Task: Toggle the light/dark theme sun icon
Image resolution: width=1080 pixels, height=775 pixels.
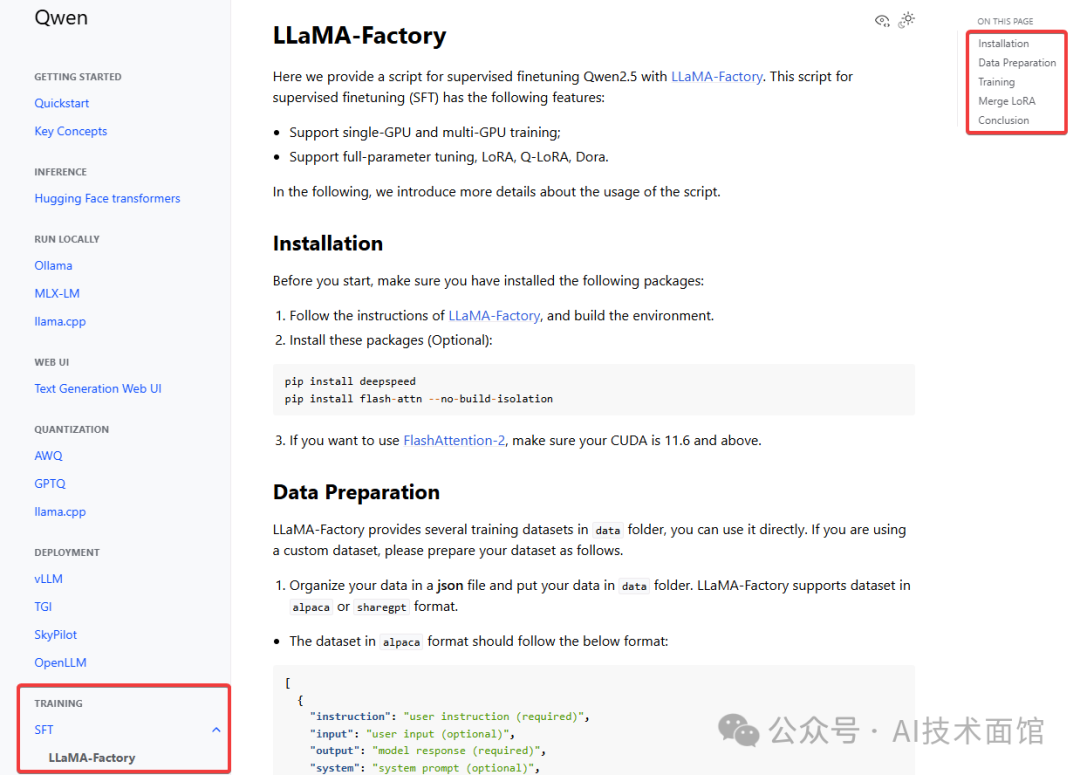Action: (x=906, y=20)
